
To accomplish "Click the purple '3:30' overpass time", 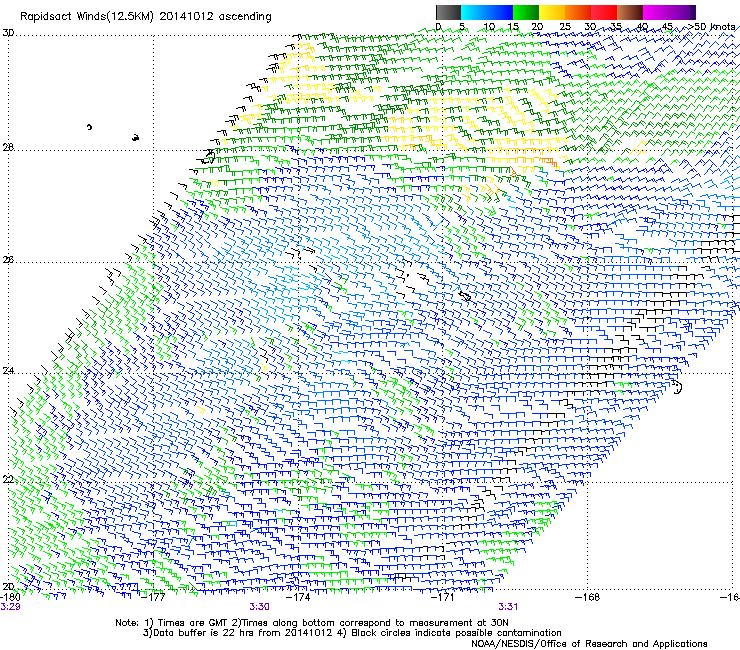I will coord(259,607).
